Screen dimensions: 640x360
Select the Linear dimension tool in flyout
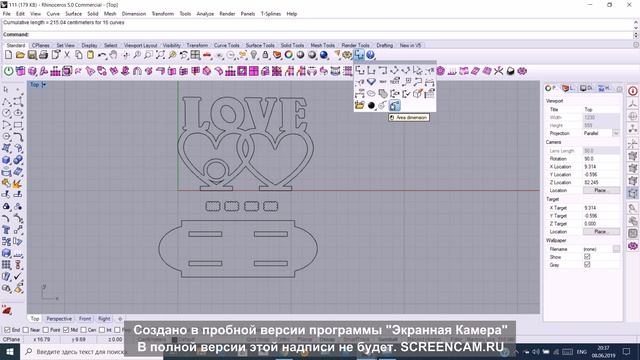point(359,70)
